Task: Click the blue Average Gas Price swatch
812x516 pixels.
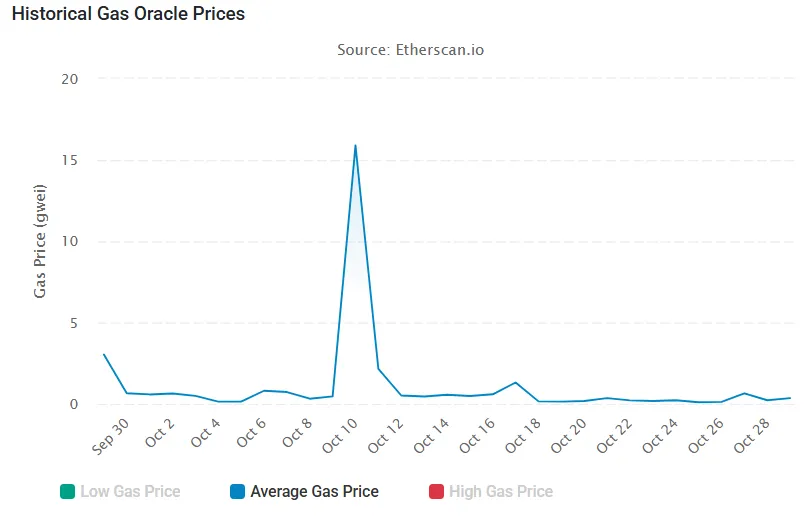Action: coord(237,491)
